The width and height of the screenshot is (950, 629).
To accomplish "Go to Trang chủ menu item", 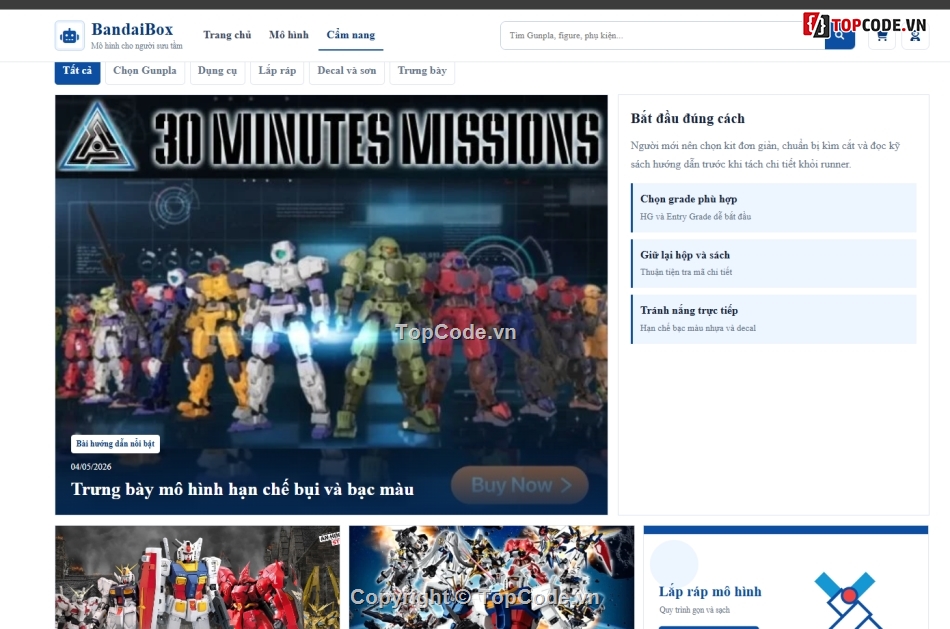I will tap(227, 35).
